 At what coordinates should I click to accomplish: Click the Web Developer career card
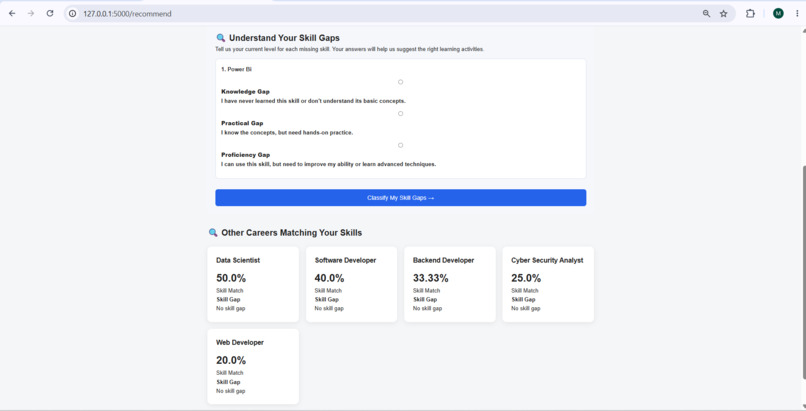(x=253, y=366)
